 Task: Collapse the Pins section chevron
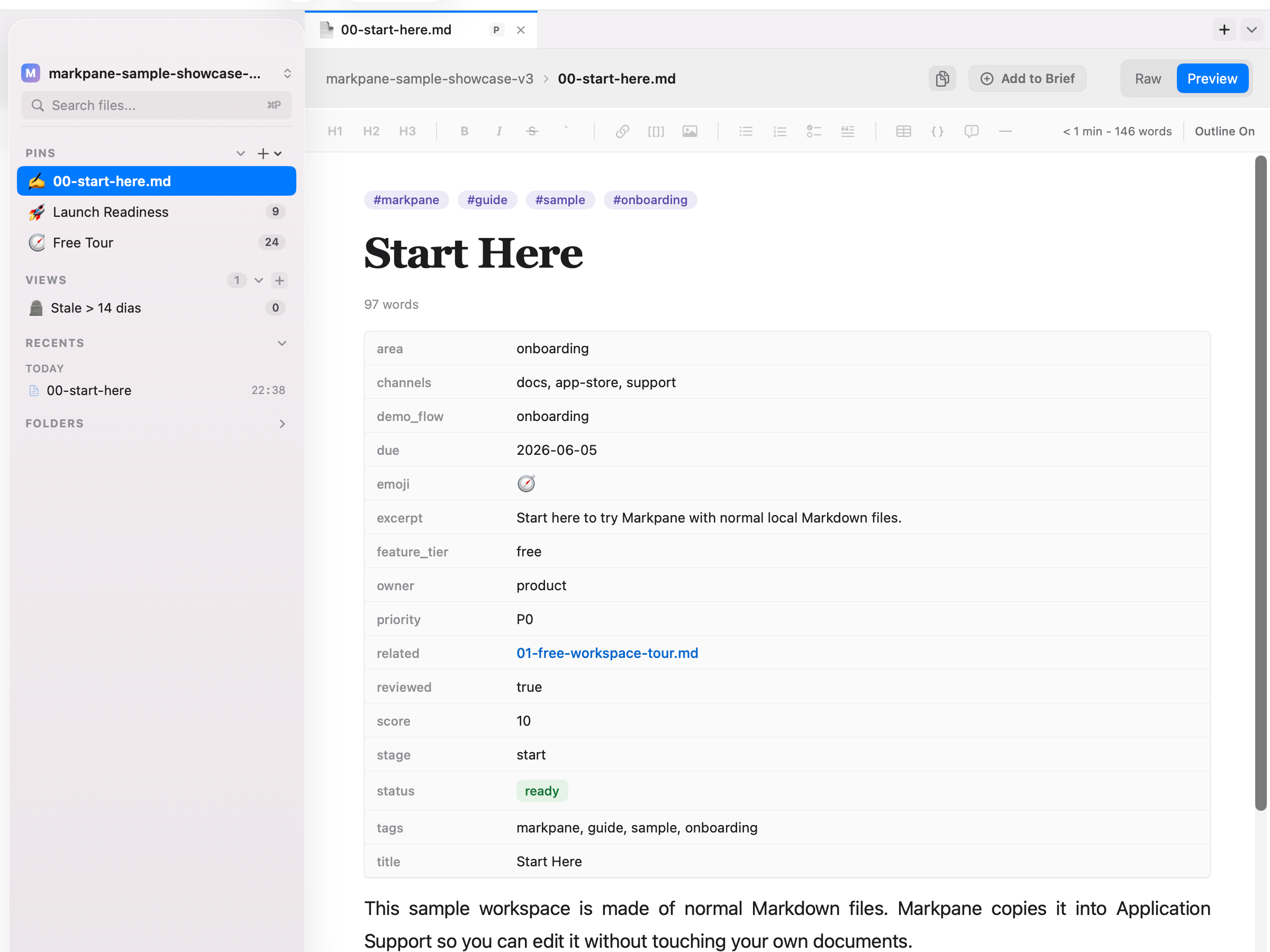[x=241, y=153]
